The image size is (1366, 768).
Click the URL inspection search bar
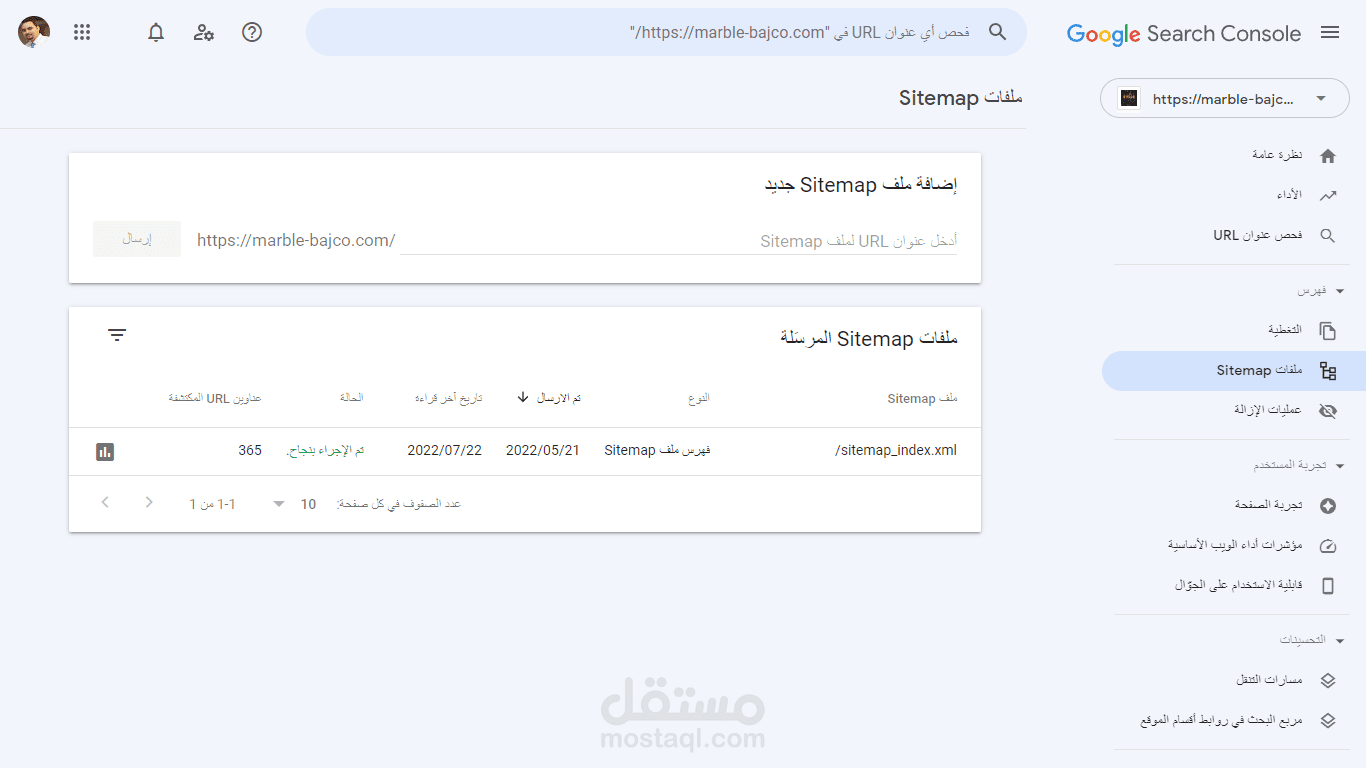[666, 32]
